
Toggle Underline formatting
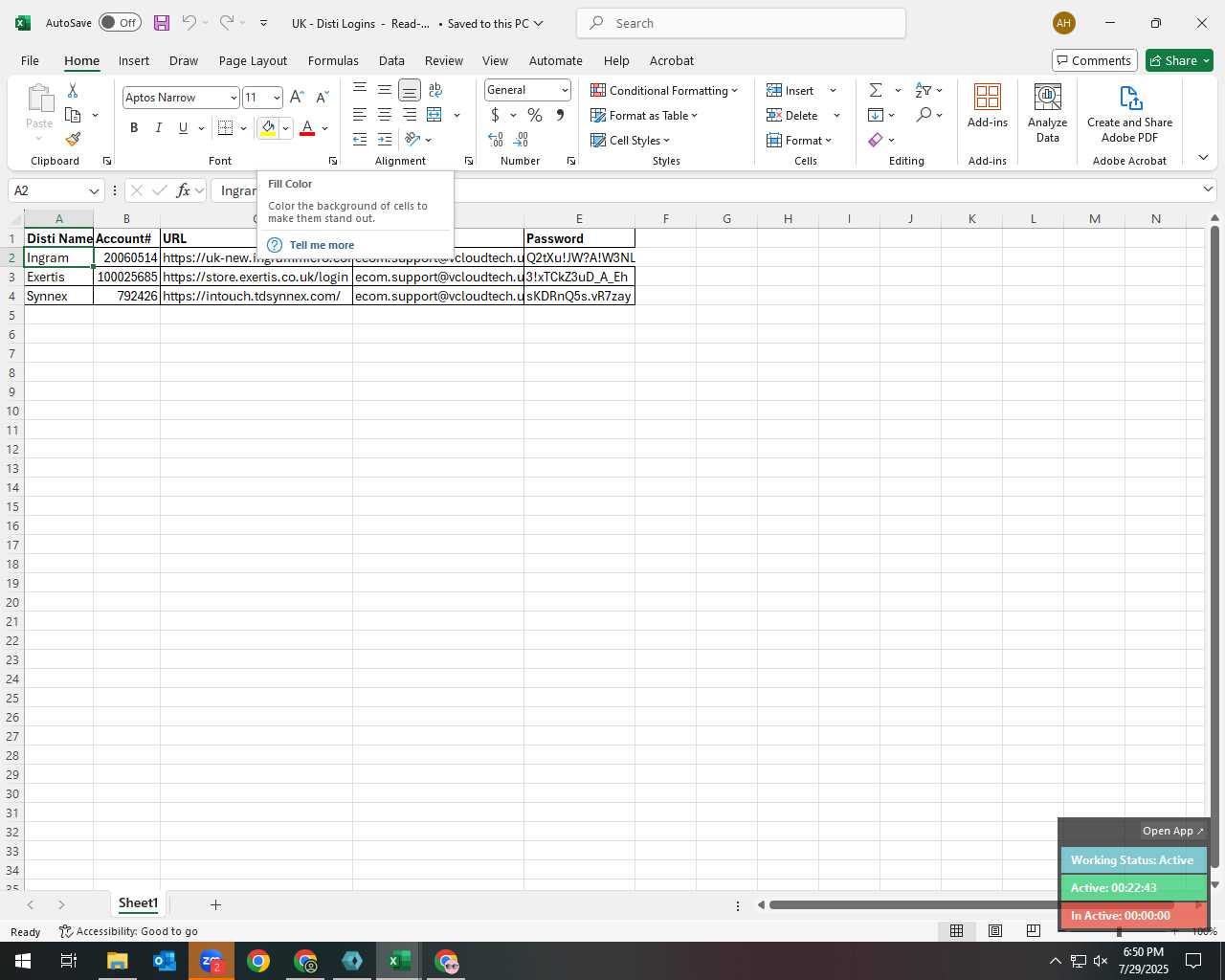coord(183,128)
